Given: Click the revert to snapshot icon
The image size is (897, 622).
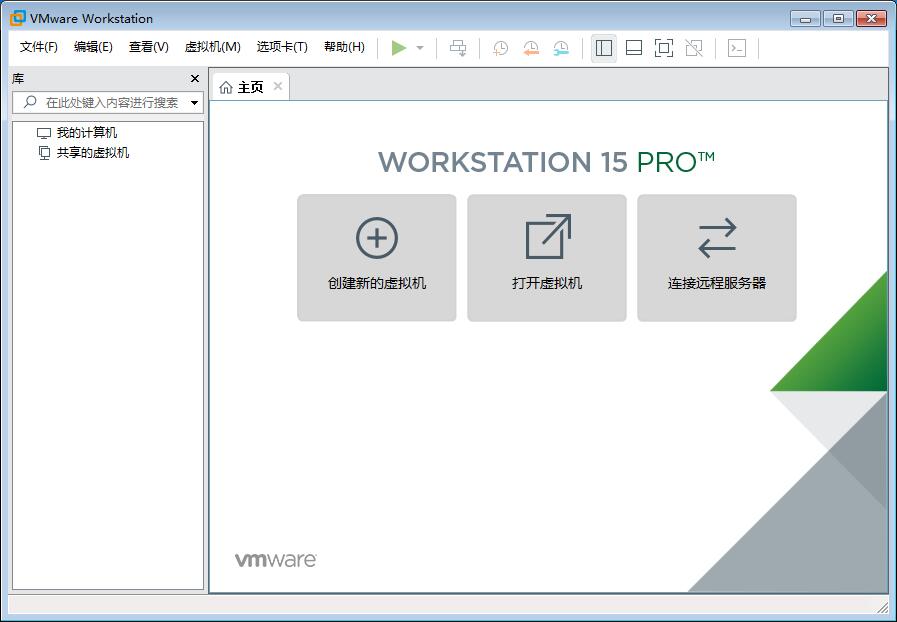Looking at the screenshot, I should (x=531, y=48).
